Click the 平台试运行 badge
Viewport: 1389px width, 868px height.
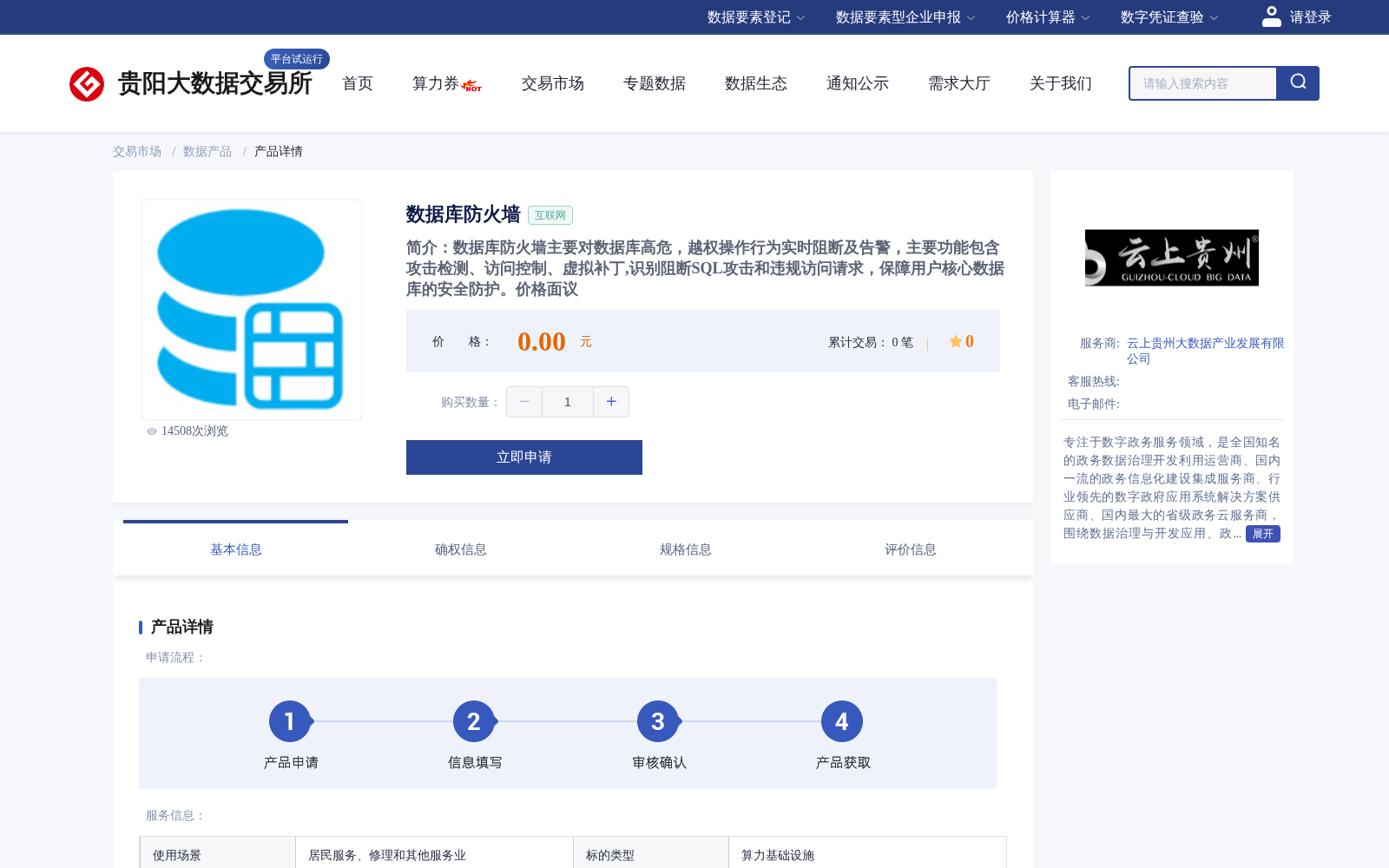(x=297, y=59)
